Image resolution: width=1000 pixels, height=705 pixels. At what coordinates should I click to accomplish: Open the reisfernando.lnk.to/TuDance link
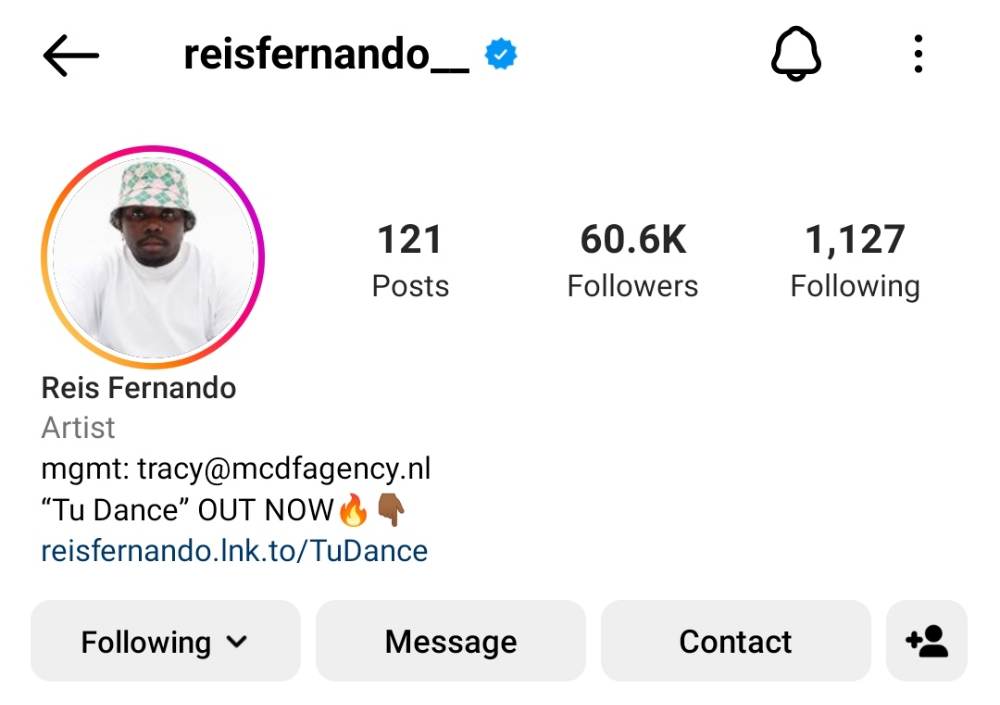point(234,551)
